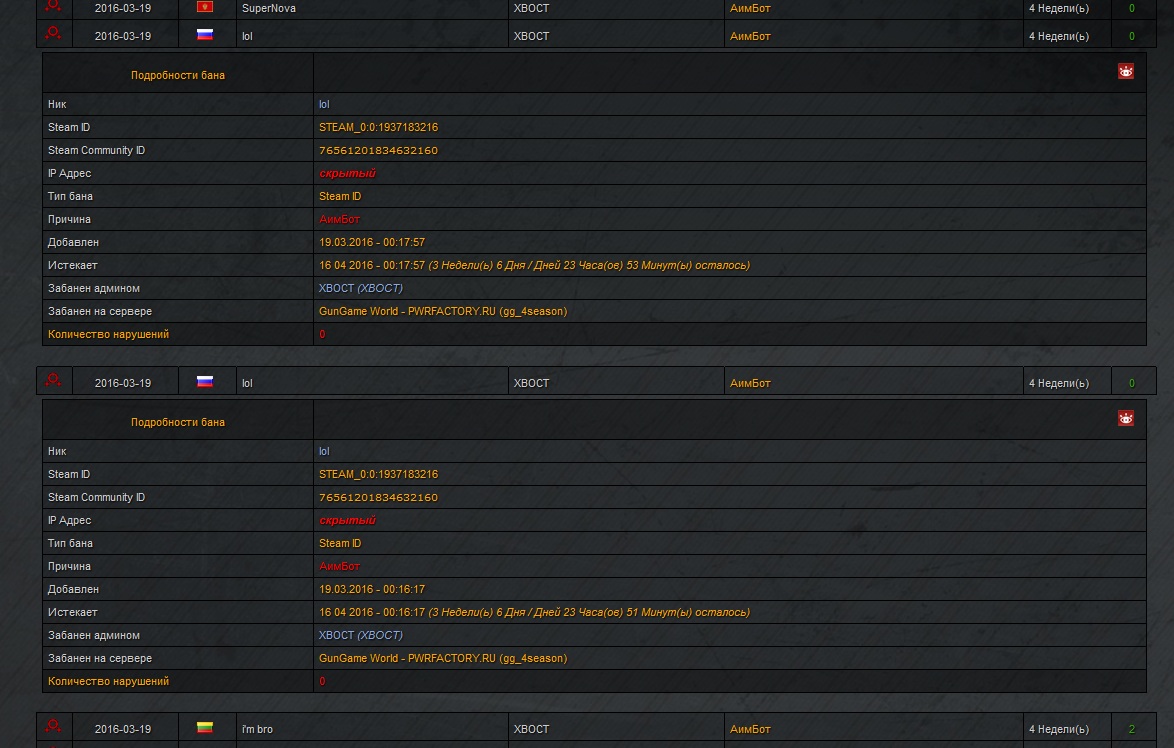Click the green violation count 2 for i'm bro
Image resolution: width=1174 pixels, height=748 pixels.
coord(1132,730)
